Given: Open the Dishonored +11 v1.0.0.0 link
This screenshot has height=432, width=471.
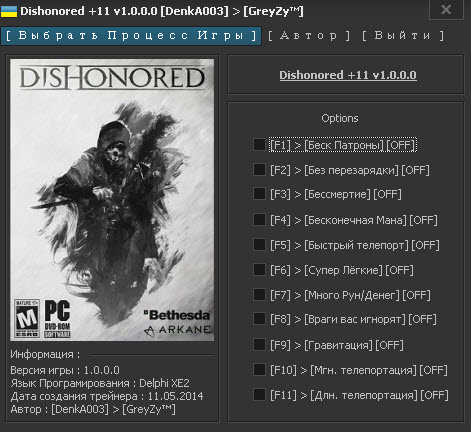Looking at the screenshot, I should tap(348, 75).
